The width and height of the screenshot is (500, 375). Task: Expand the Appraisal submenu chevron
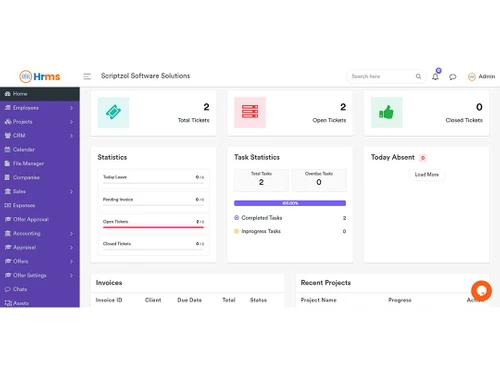(x=71, y=247)
